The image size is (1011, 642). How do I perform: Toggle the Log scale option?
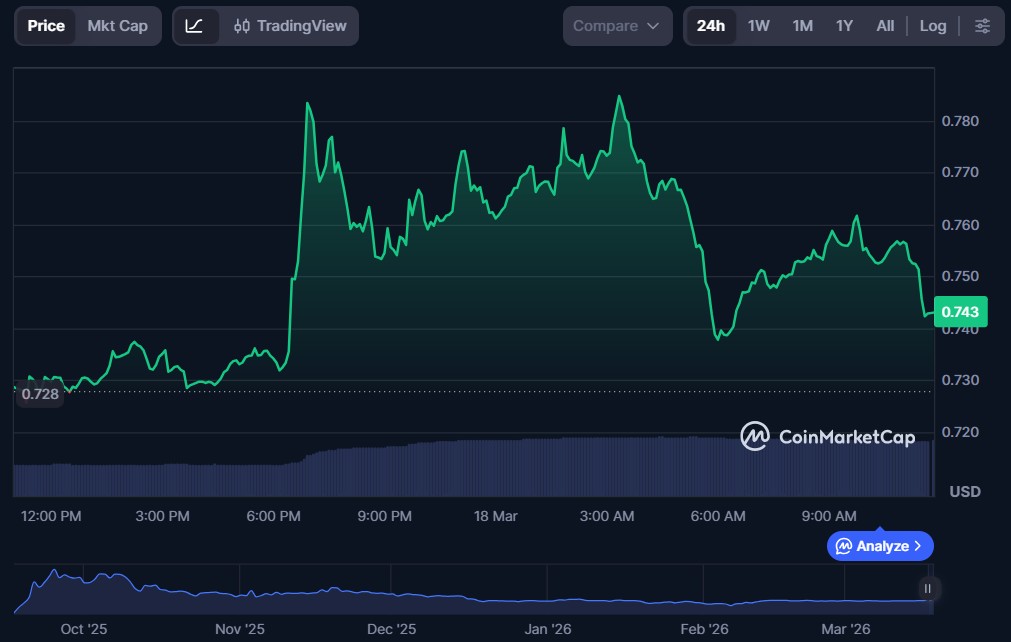932,26
